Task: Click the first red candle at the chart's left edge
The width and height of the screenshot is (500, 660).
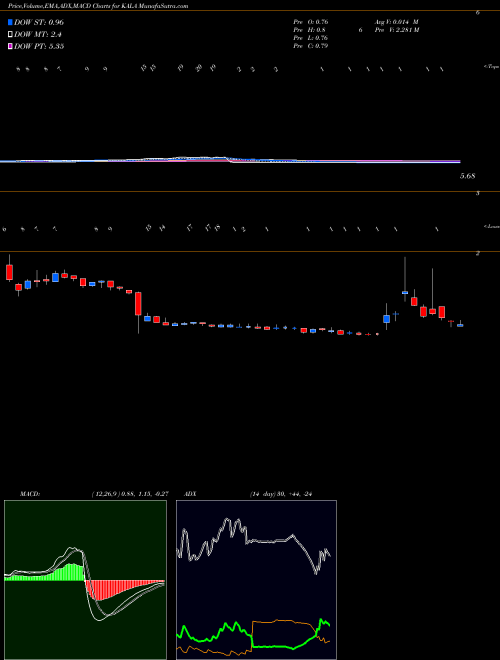Action: 9,272
